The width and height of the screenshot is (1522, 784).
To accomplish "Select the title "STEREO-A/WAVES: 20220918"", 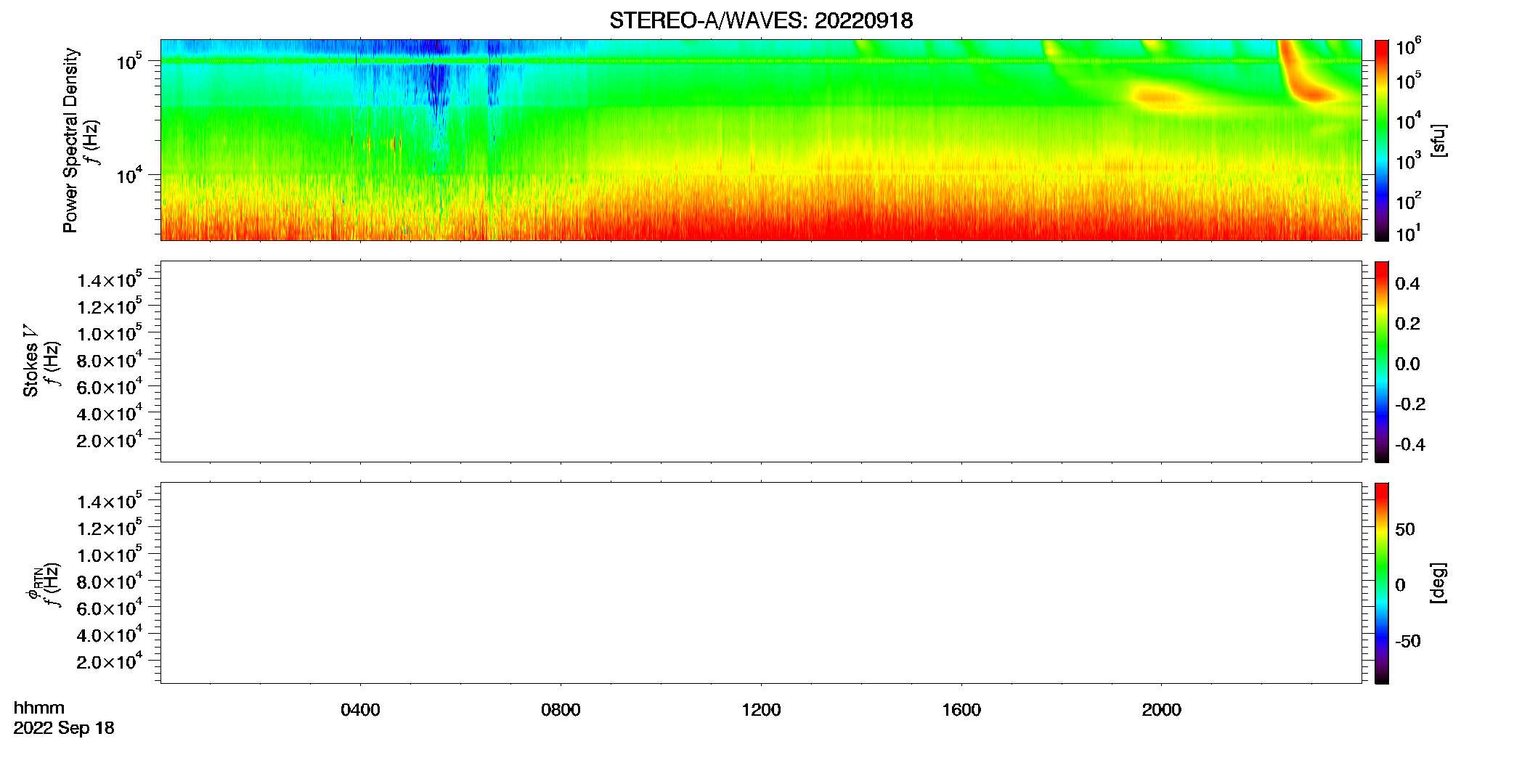I will (x=761, y=20).
